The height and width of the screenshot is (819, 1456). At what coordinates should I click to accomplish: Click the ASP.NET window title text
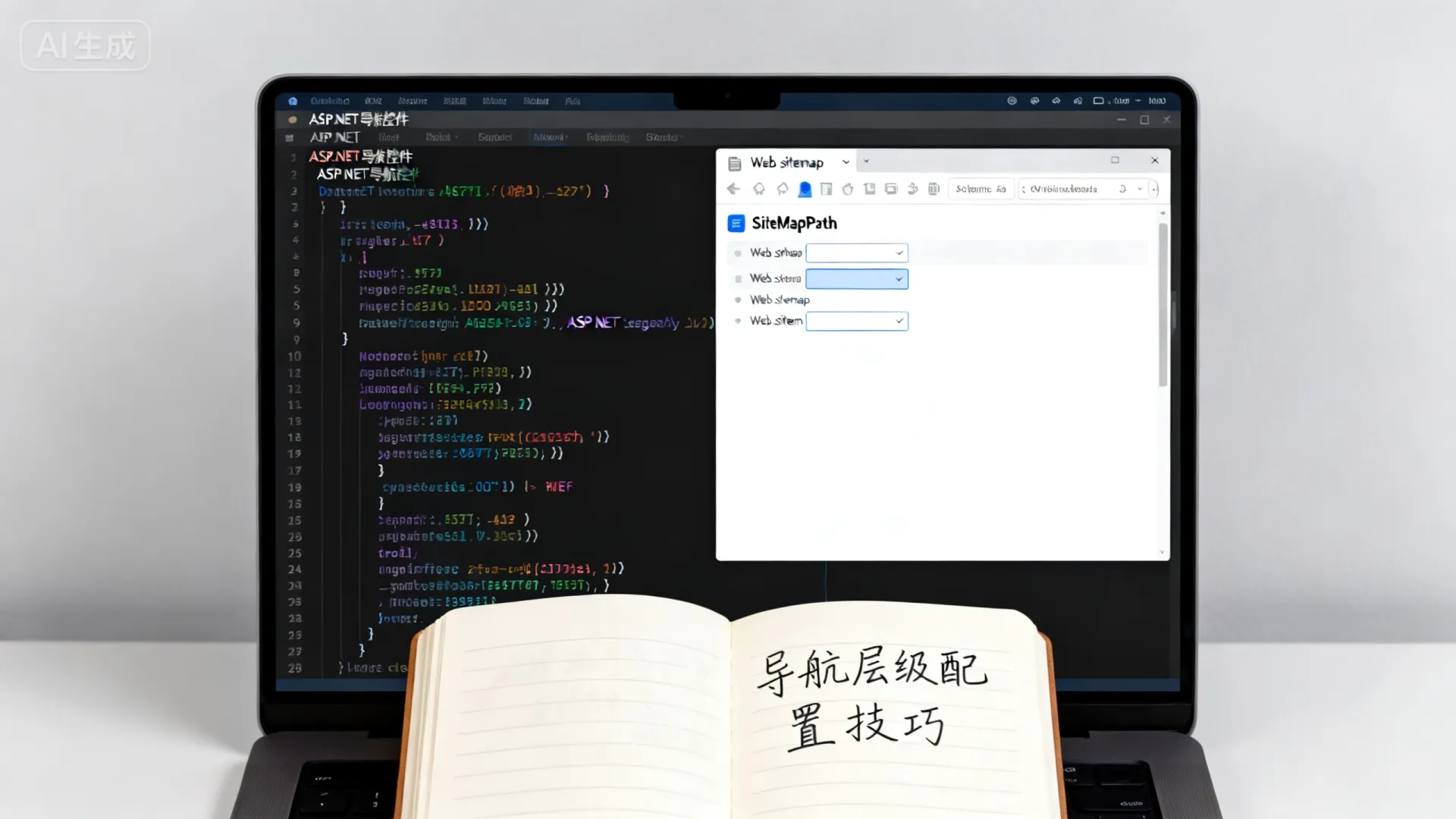359,119
